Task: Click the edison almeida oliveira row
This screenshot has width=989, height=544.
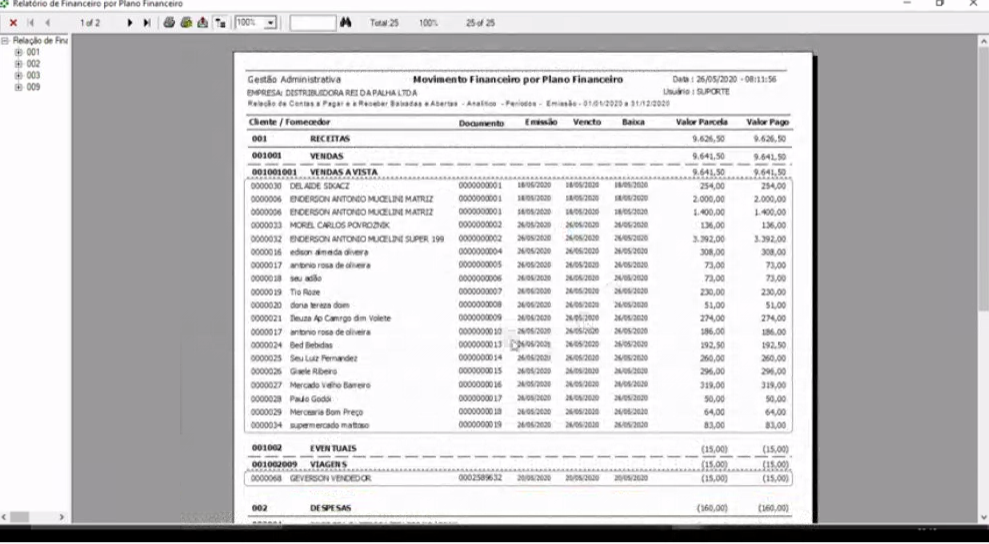Action: click(518, 252)
